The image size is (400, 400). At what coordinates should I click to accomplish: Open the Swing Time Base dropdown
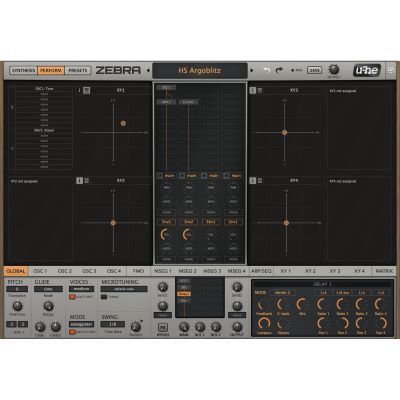click(113, 324)
